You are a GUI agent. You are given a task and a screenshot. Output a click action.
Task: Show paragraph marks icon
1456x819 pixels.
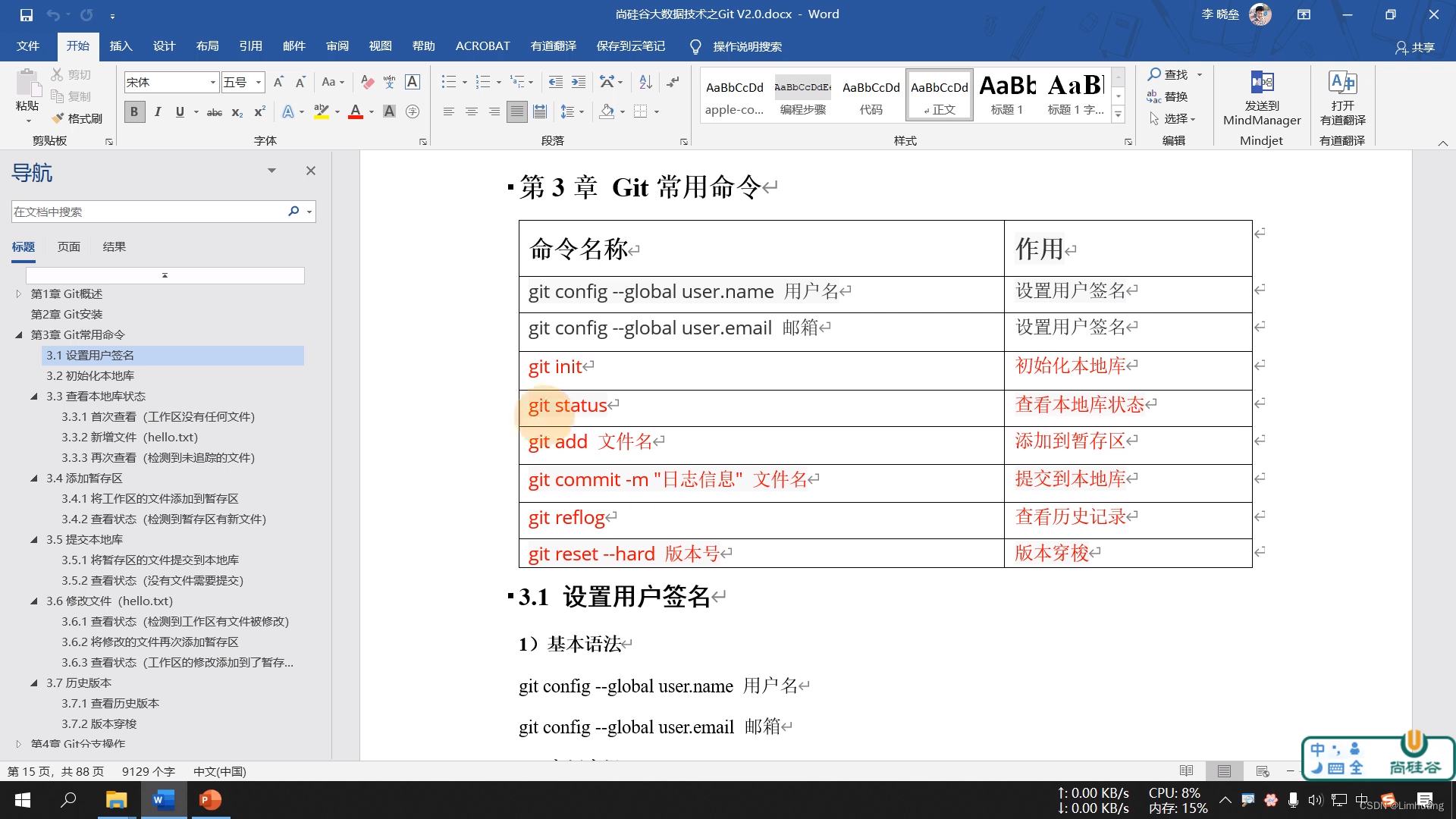tap(673, 82)
